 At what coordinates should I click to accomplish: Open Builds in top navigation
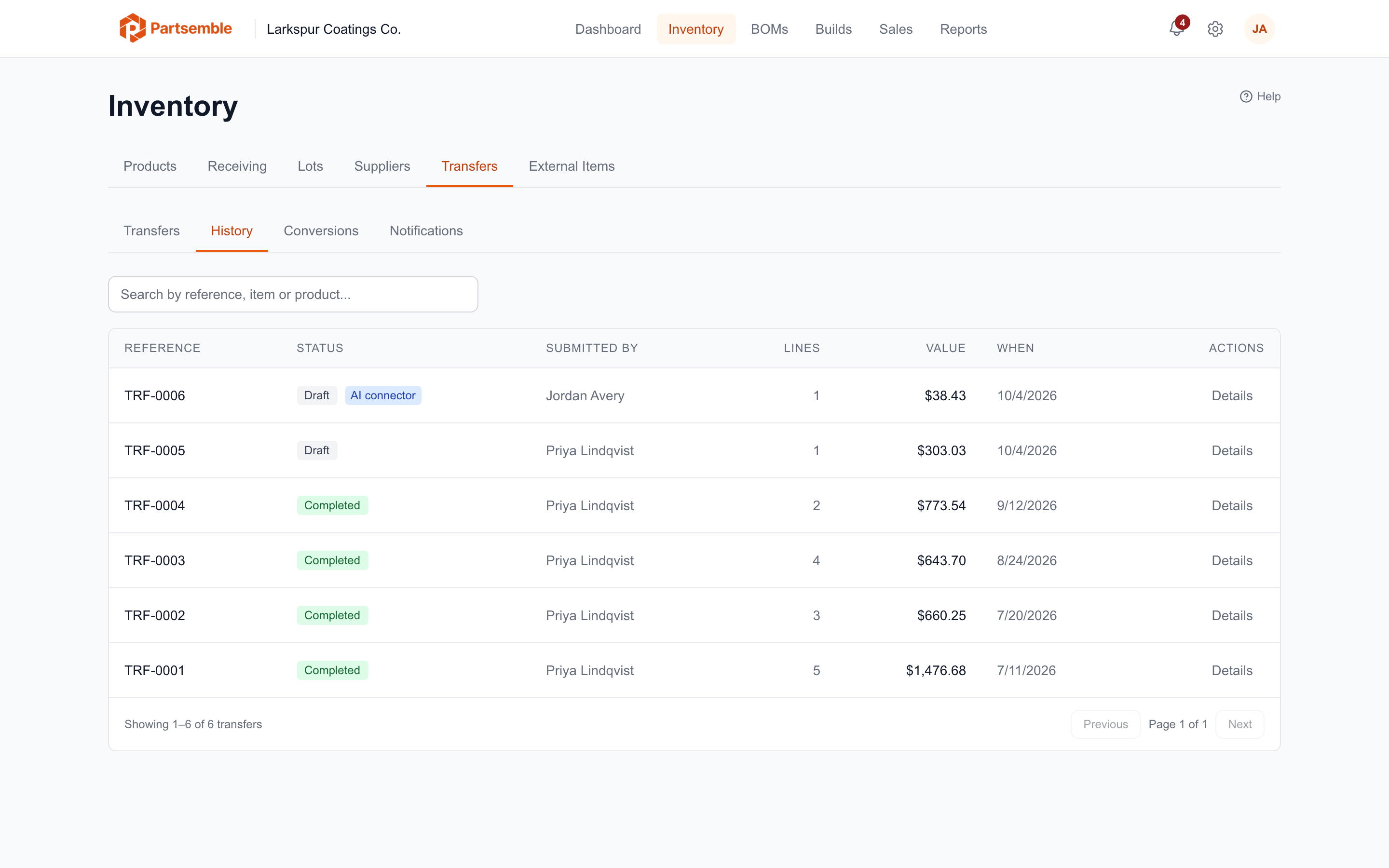click(833, 29)
